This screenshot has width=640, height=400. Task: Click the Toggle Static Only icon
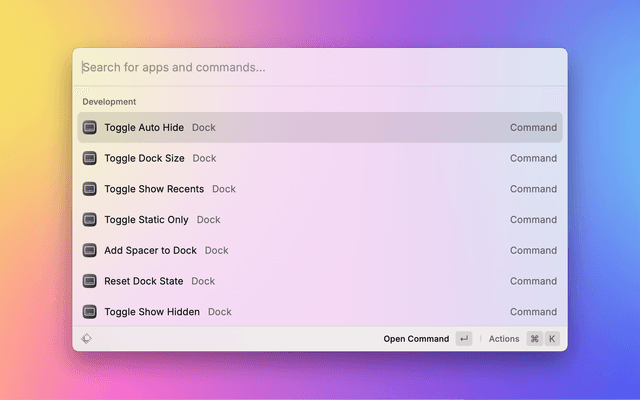coord(90,220)
